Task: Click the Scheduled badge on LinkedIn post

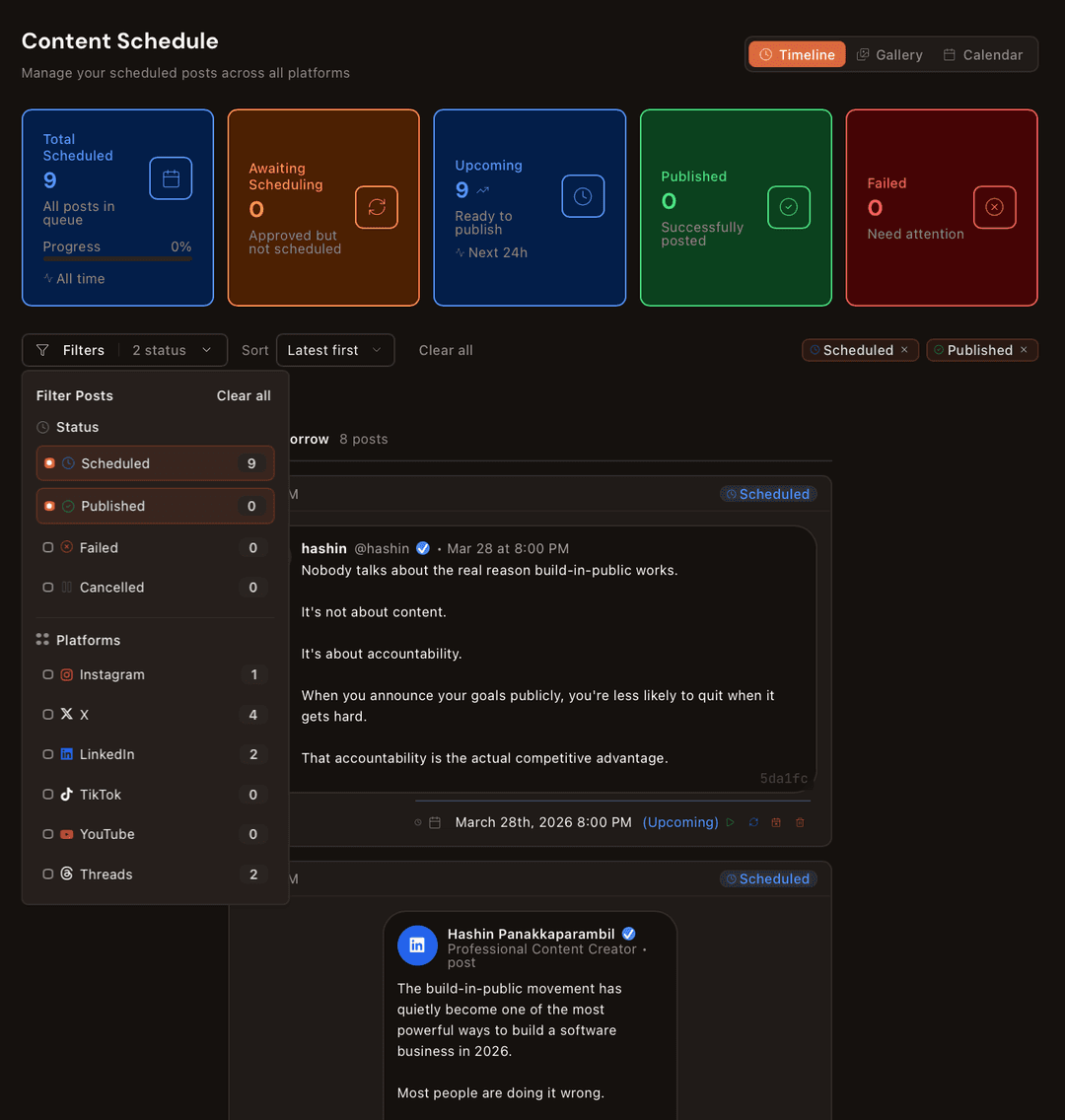Action: pyautogui.click(x=768, y=879)
